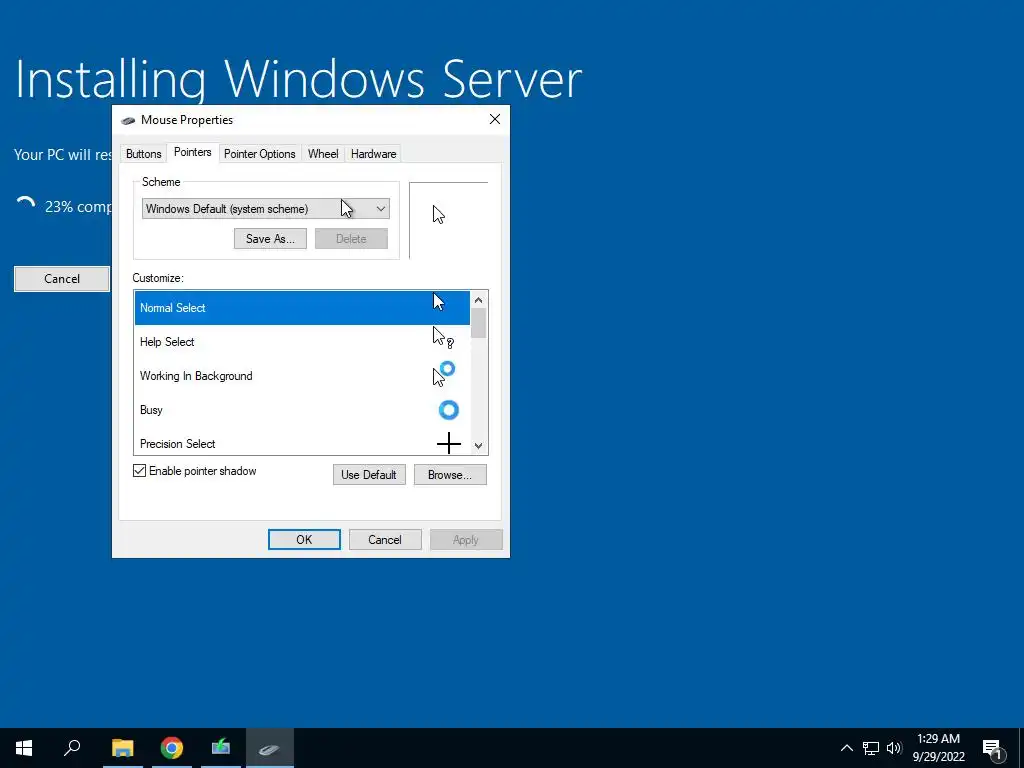Click the Browse... button
The image size is (1024, 768).
[450, 475]
